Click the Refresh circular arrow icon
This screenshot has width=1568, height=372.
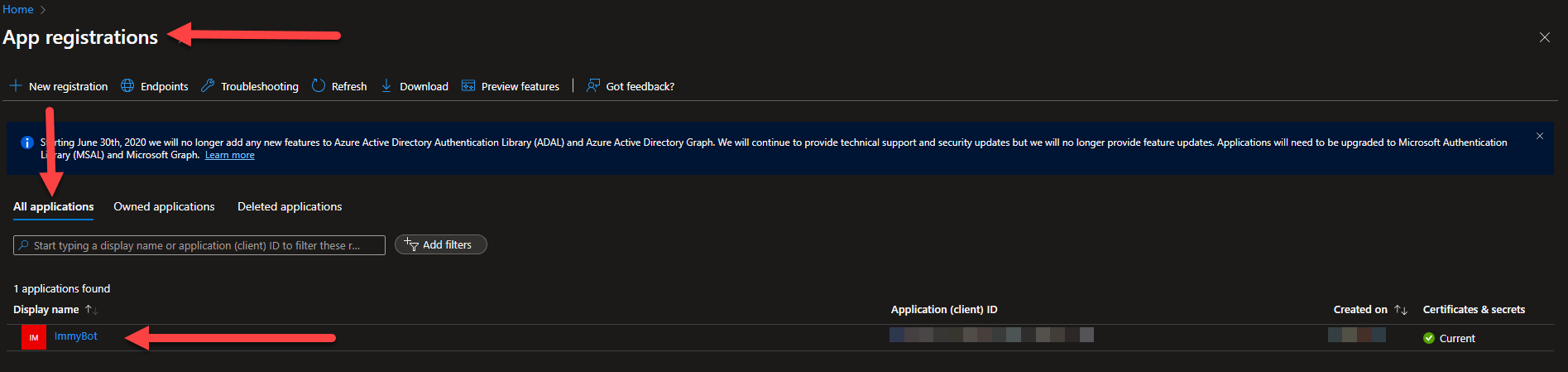(319, 86)
